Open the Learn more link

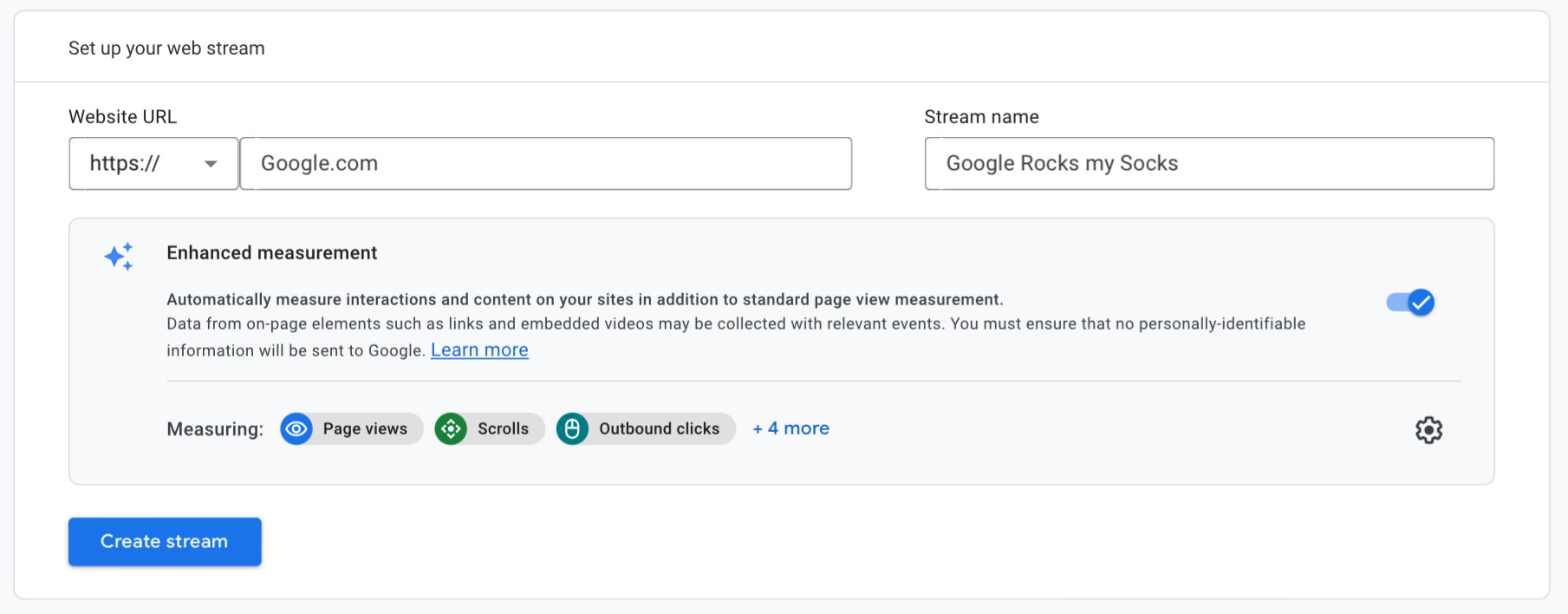coord(479,349)
